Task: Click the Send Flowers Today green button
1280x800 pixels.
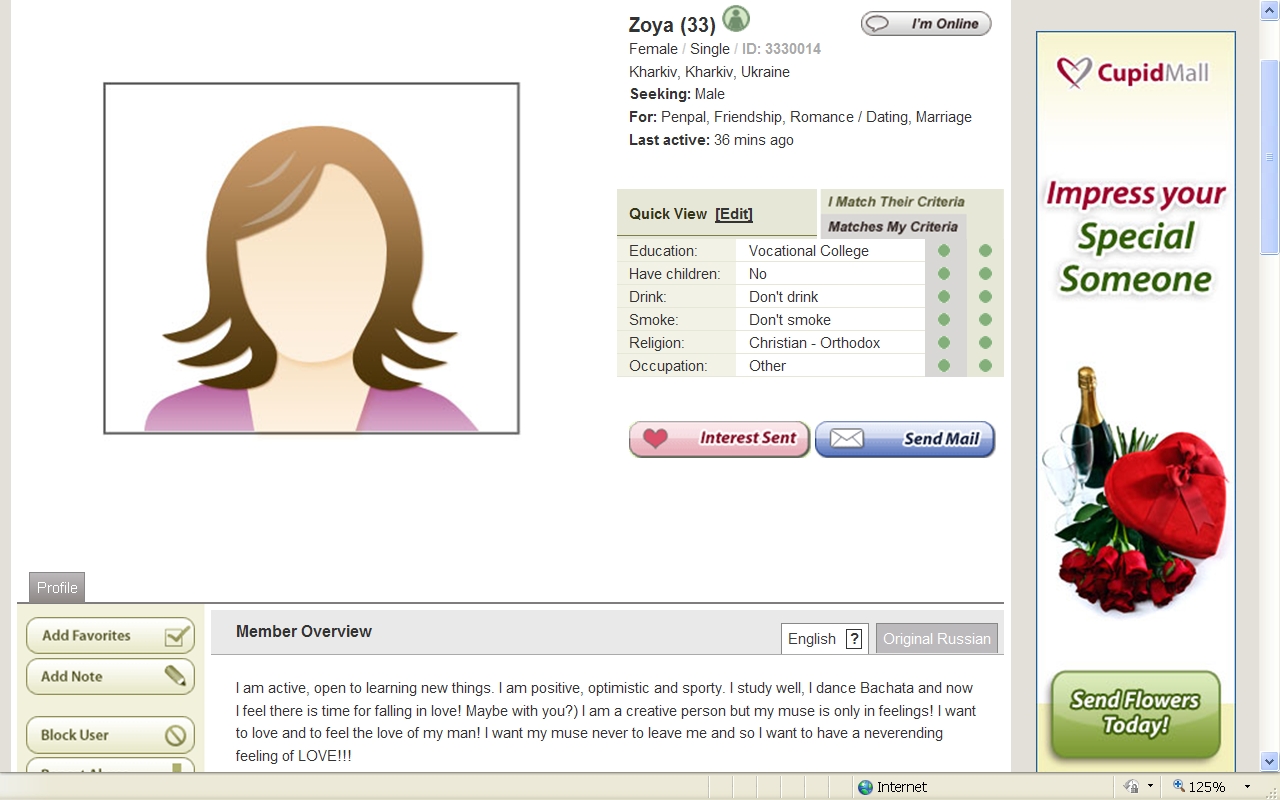Action: [x=1135, y=716]
